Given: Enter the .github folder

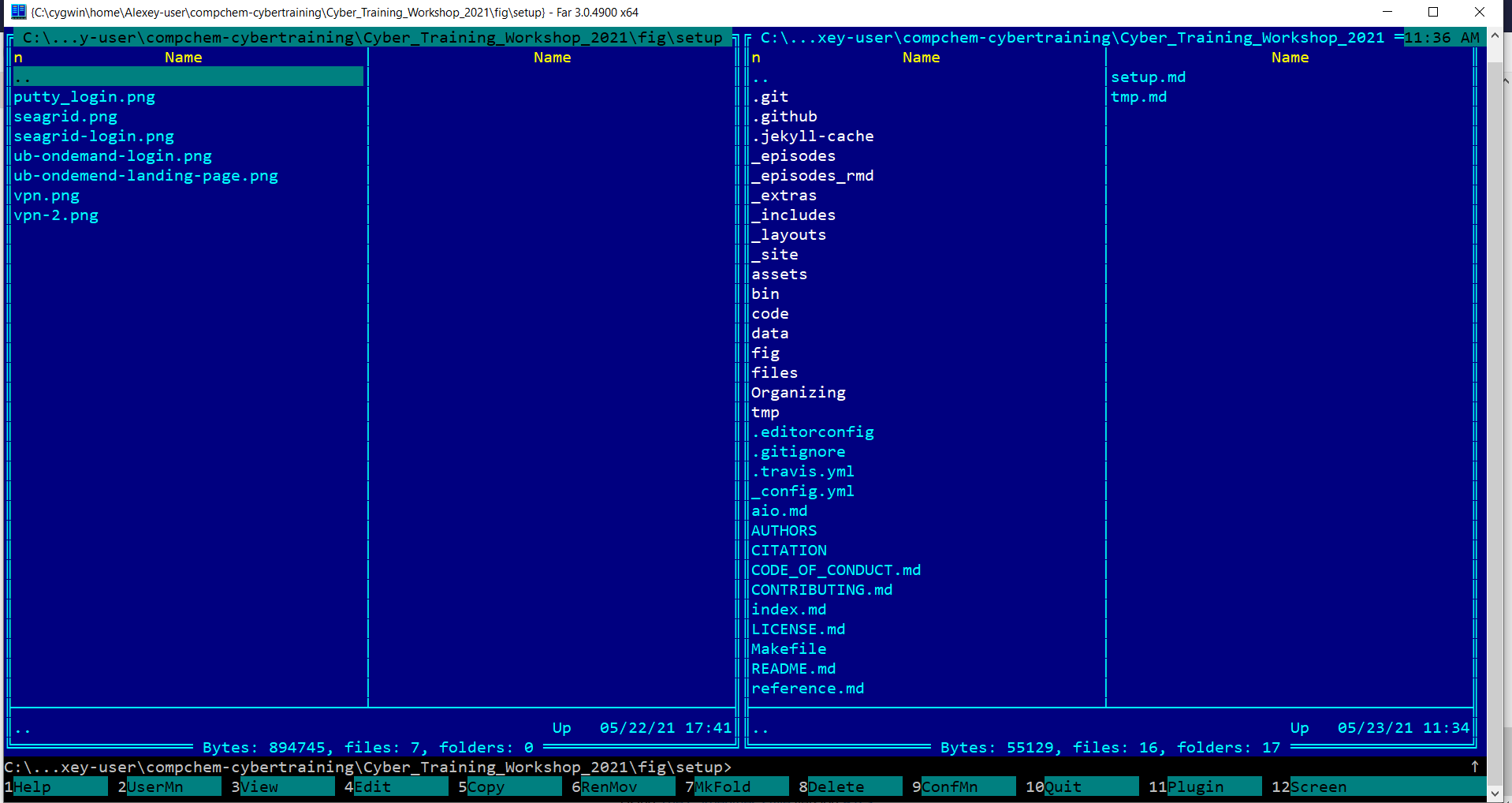Looking at the screenshot, I should 784,117.
